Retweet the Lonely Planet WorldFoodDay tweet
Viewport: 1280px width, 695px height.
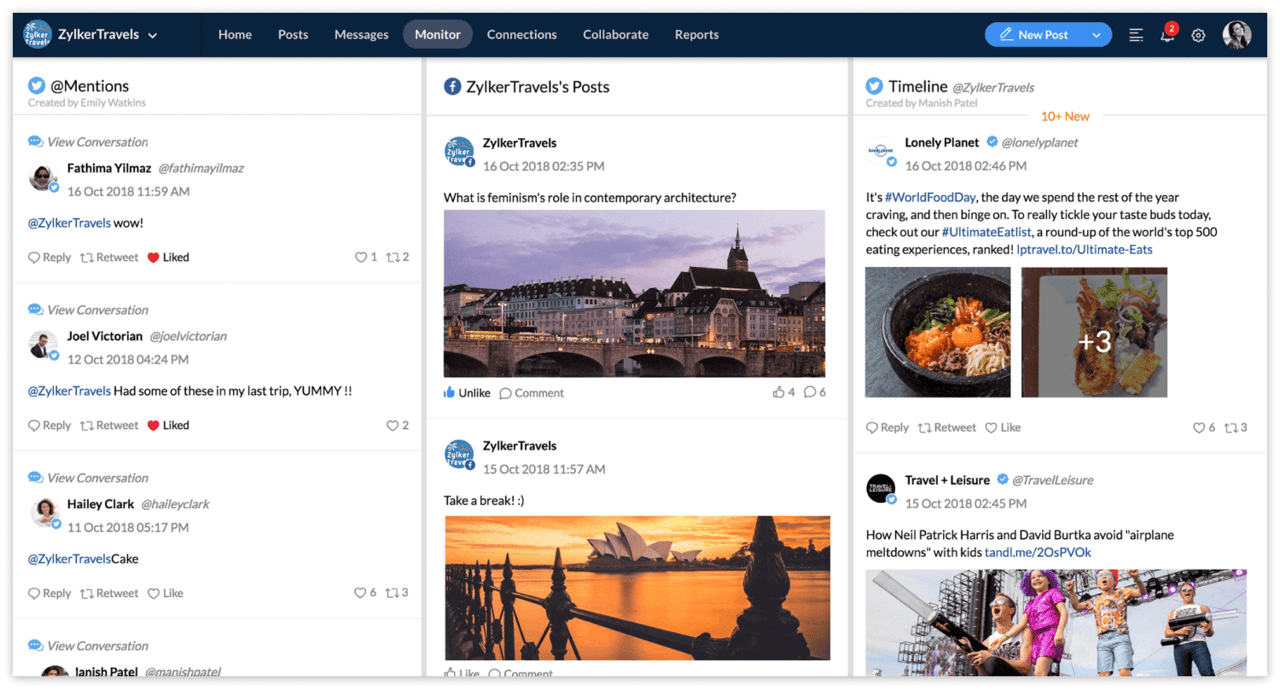click(946, 427)
